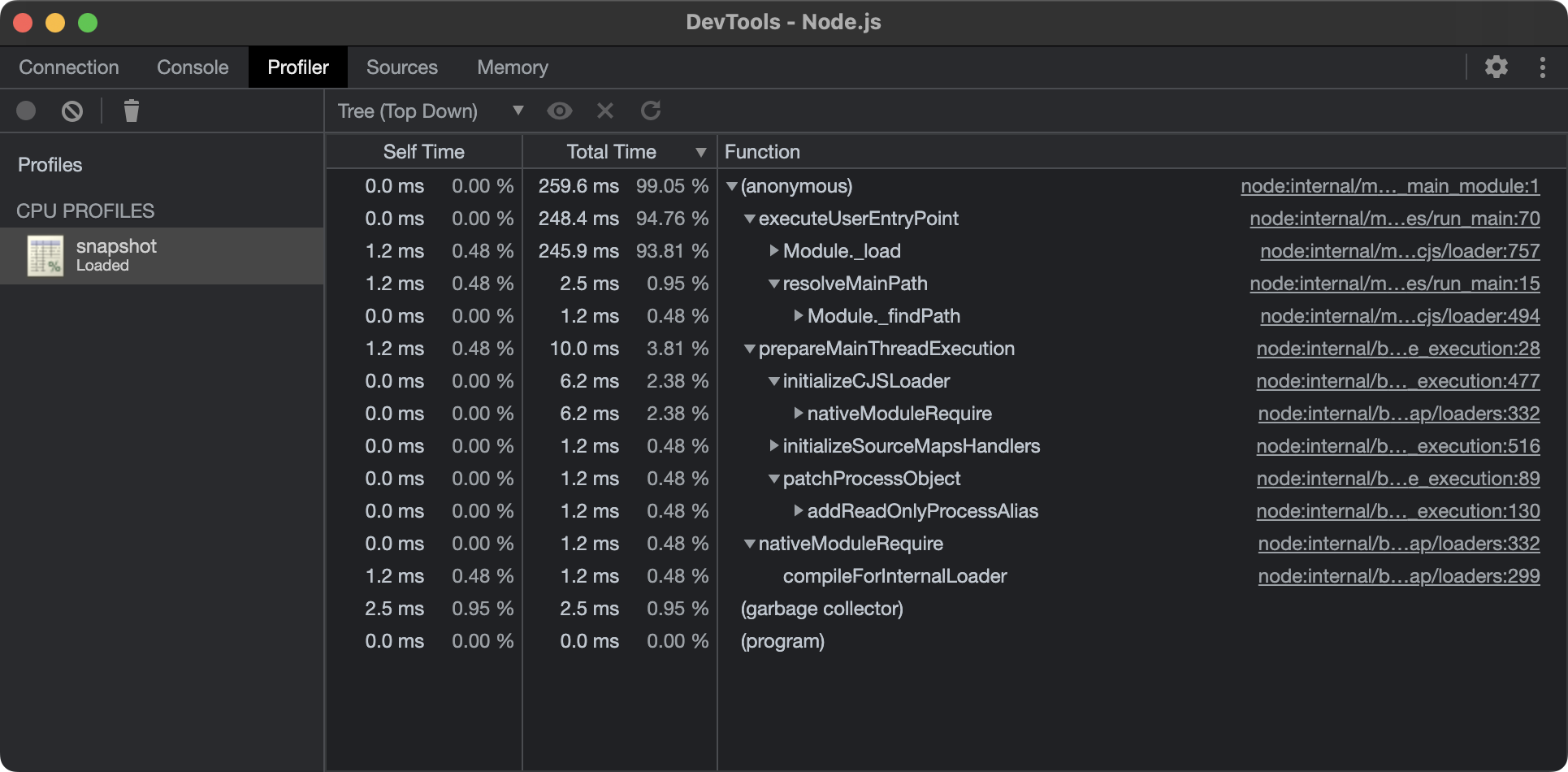Open the cjs/loader:757 source link
1568x772 pixels.
[x=1399, y=251]
